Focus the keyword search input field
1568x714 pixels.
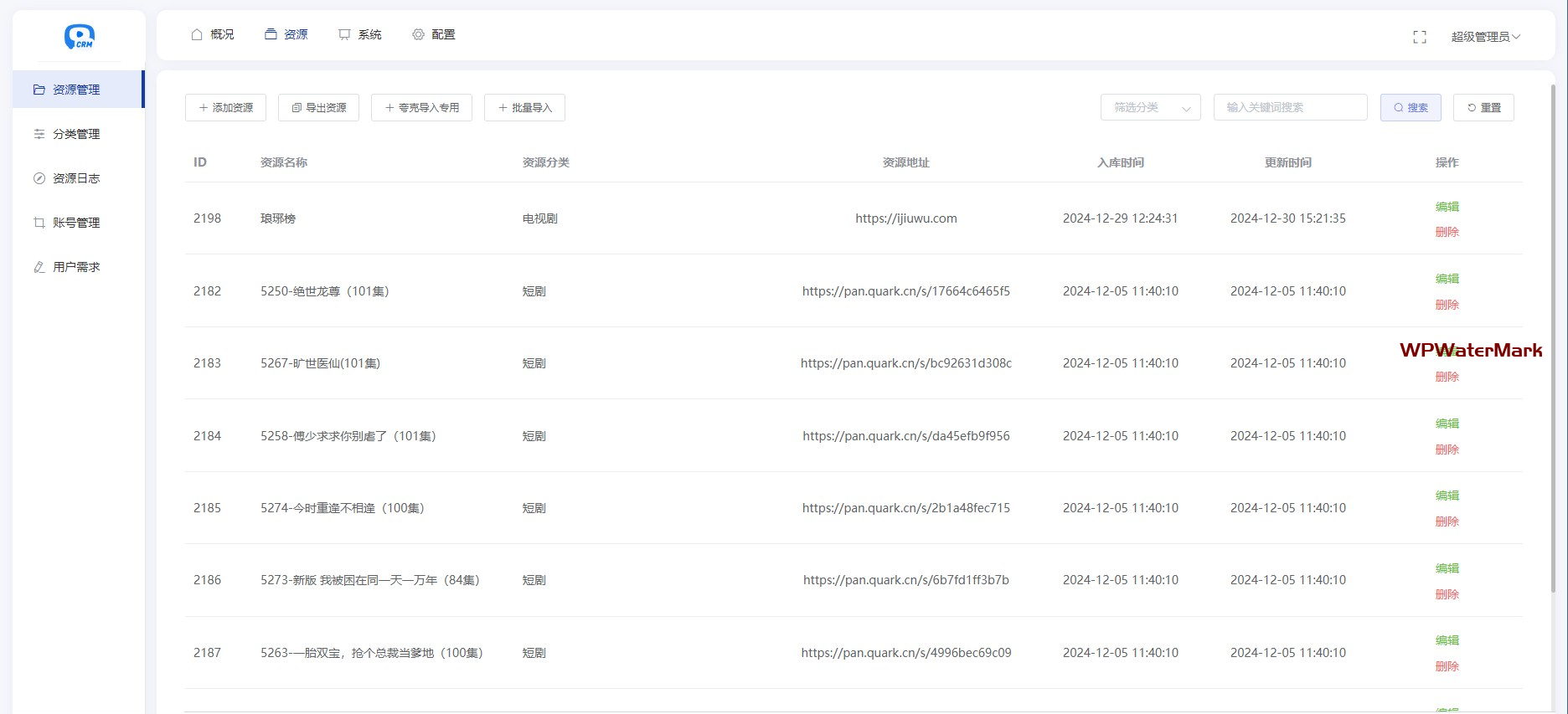click(x=1290, y=107)
